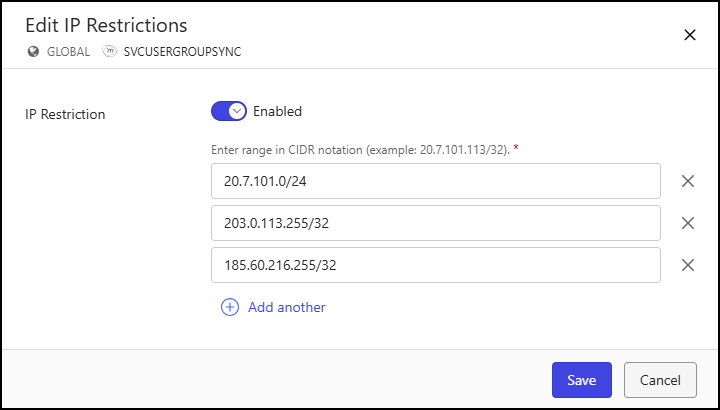This screenshot has width=720, height=410.
Task: Click the plus circle icon
Action: coord(230,307)
